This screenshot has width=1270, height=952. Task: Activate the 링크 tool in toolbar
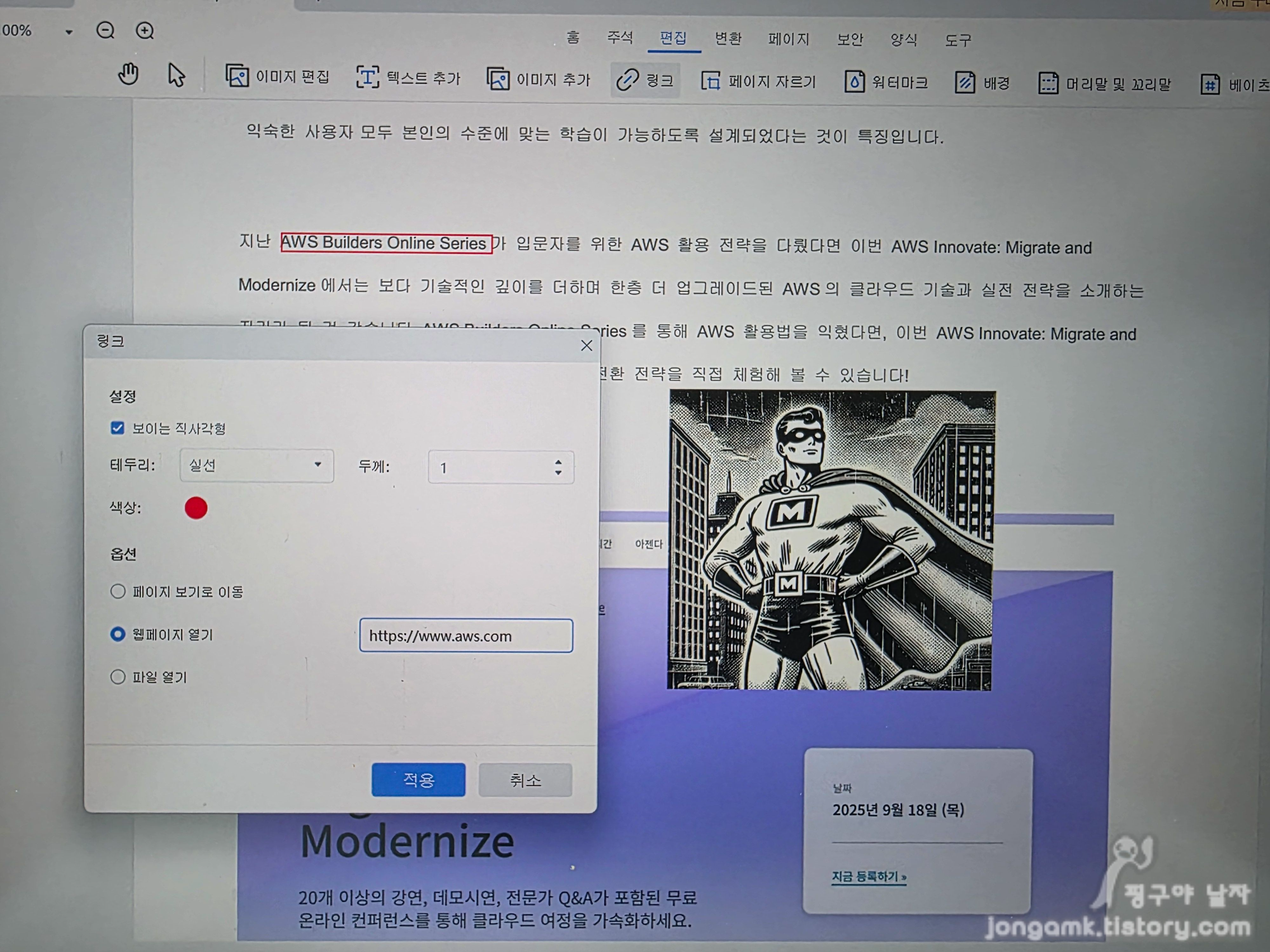[x=645, y=80]
